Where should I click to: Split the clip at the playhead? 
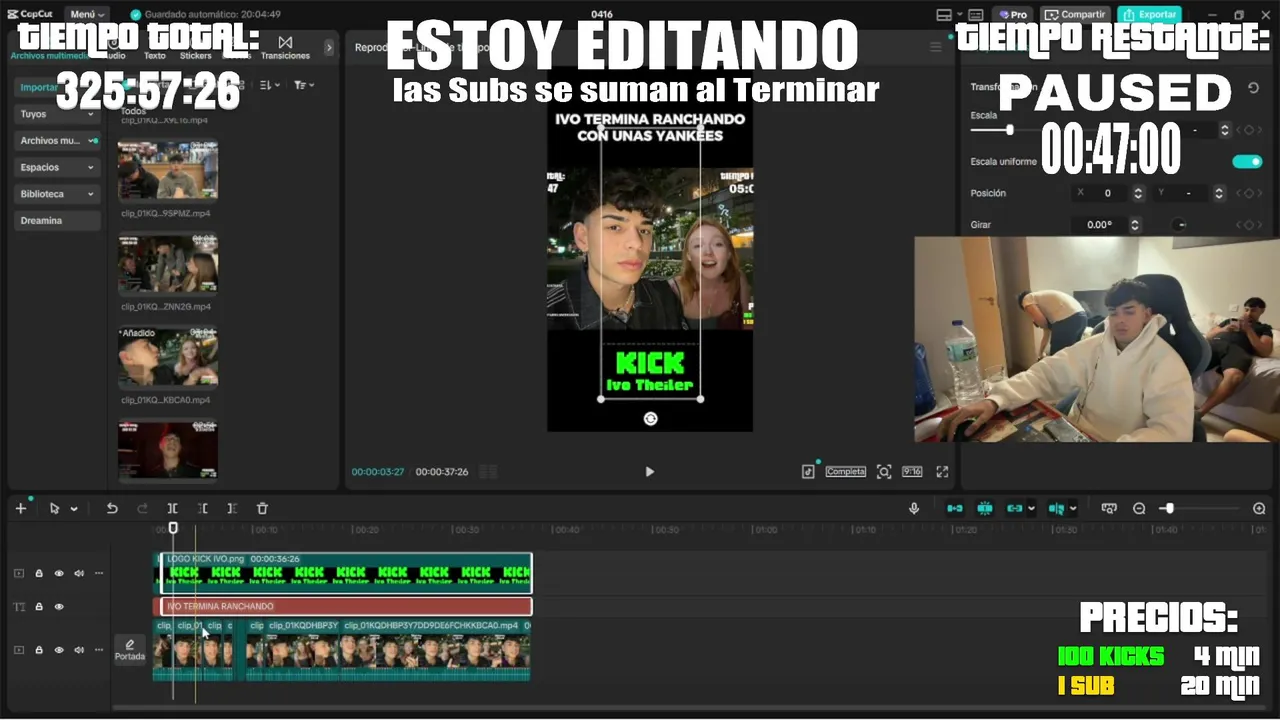click(x=172, y=508)
